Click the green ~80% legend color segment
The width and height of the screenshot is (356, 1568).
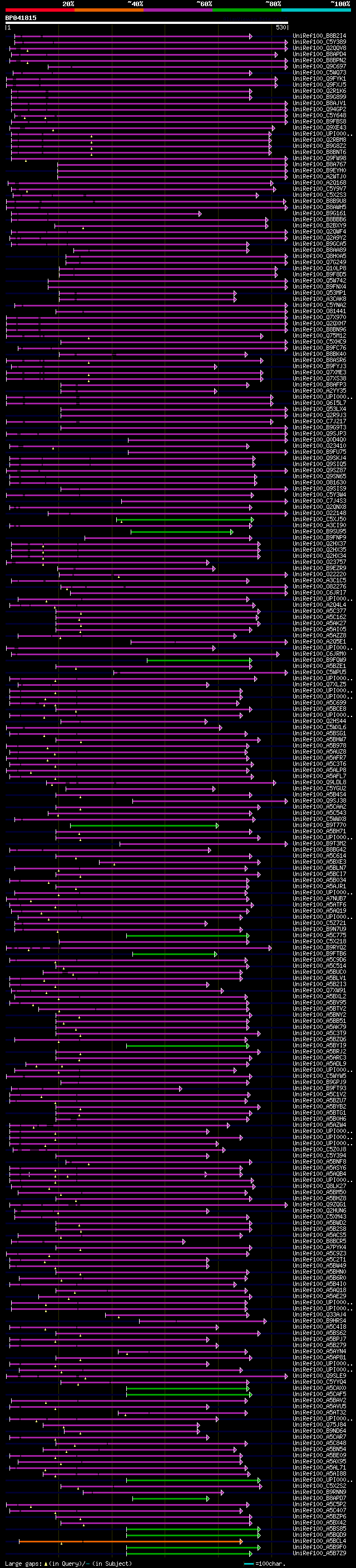tap(247, 11)
